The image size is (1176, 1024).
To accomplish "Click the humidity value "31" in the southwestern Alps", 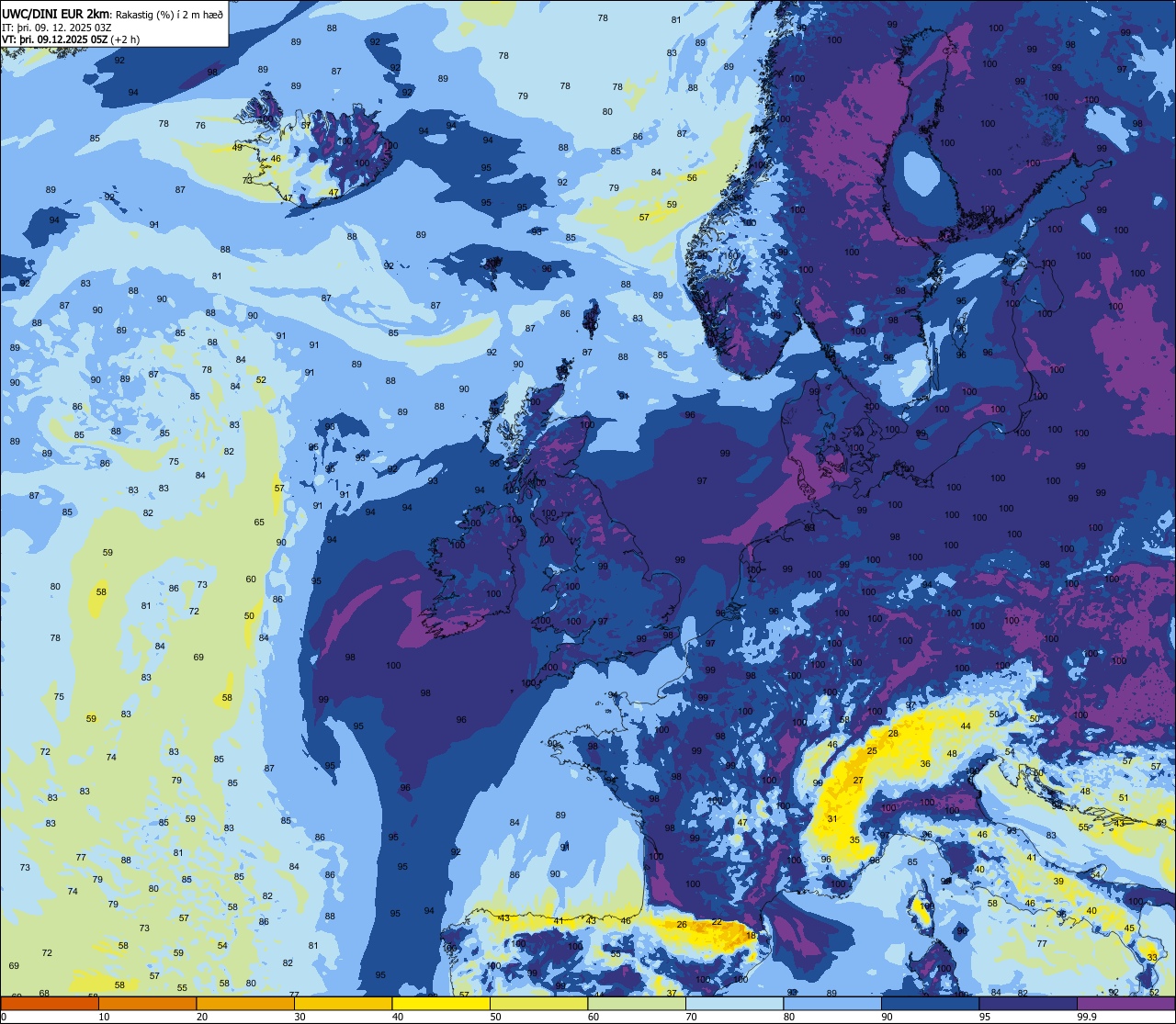I will coord(832,818).
